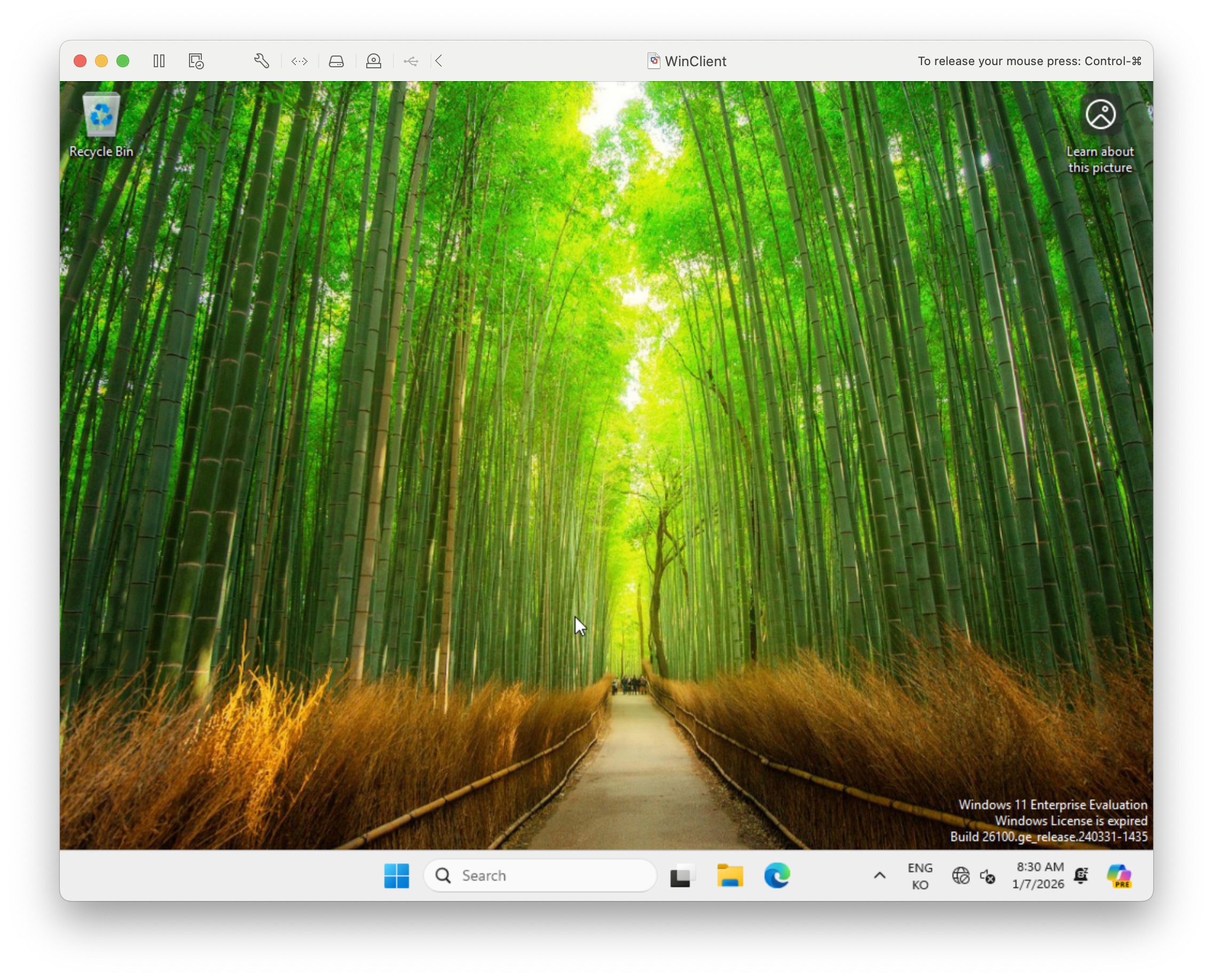Show hidden icons chevron in tray
This screenshot has width=1213, height=980.
879,875
